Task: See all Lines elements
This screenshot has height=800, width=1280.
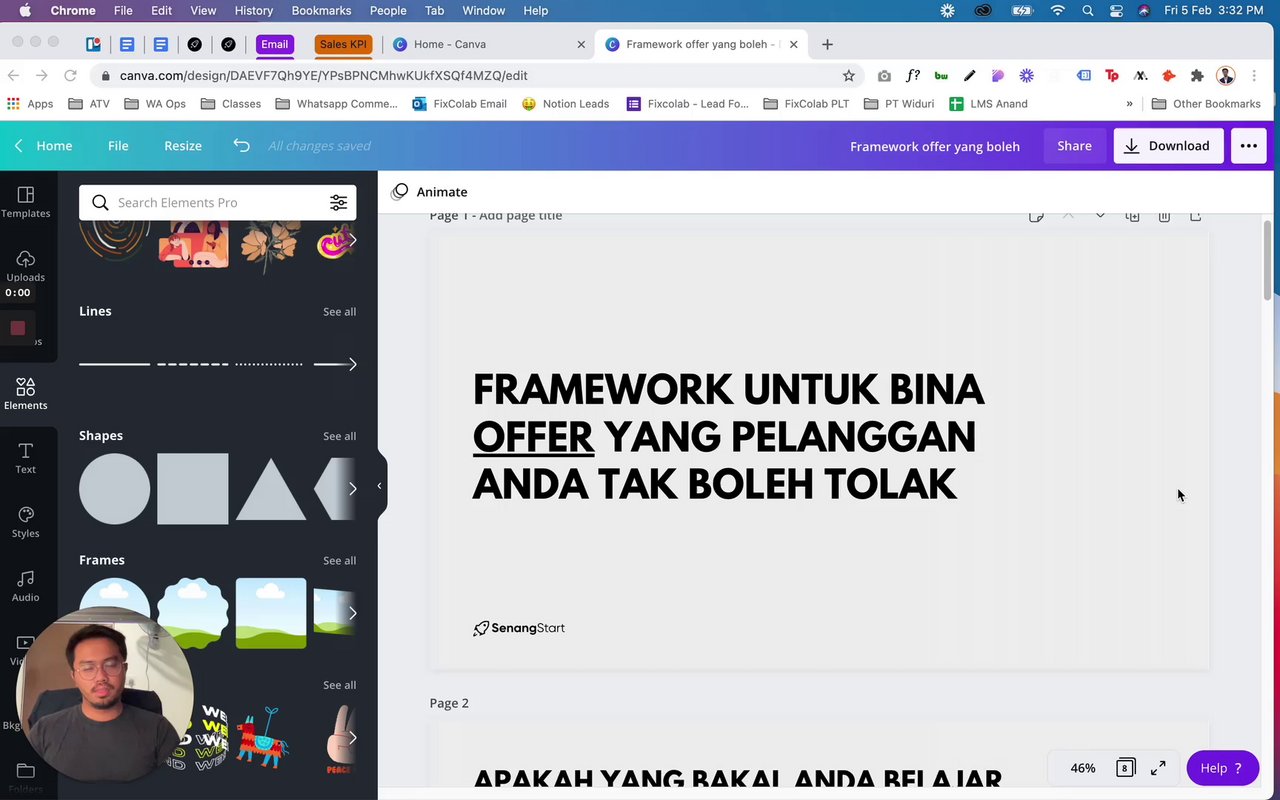Action: pyautogui.click(x=339, y=311)
